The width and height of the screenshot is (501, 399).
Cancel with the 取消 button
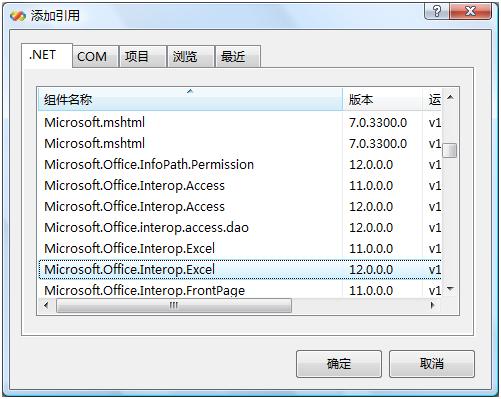point(432,364)
